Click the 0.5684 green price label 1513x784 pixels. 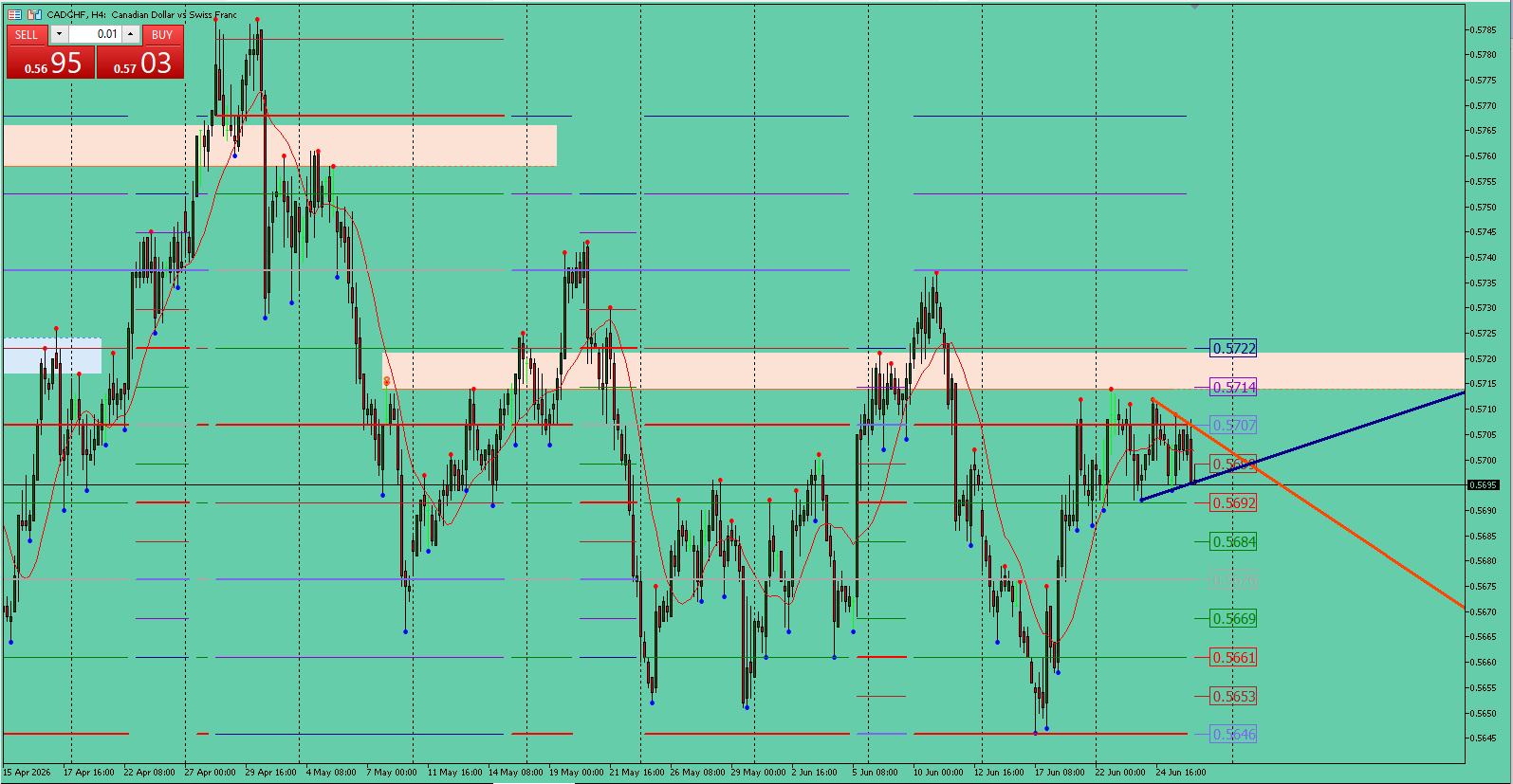click(x=1233, y=542)
